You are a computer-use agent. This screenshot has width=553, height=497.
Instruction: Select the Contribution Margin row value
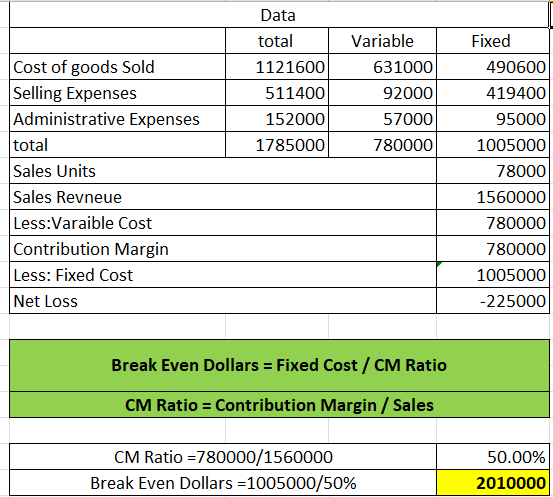[x=493, y=249]
